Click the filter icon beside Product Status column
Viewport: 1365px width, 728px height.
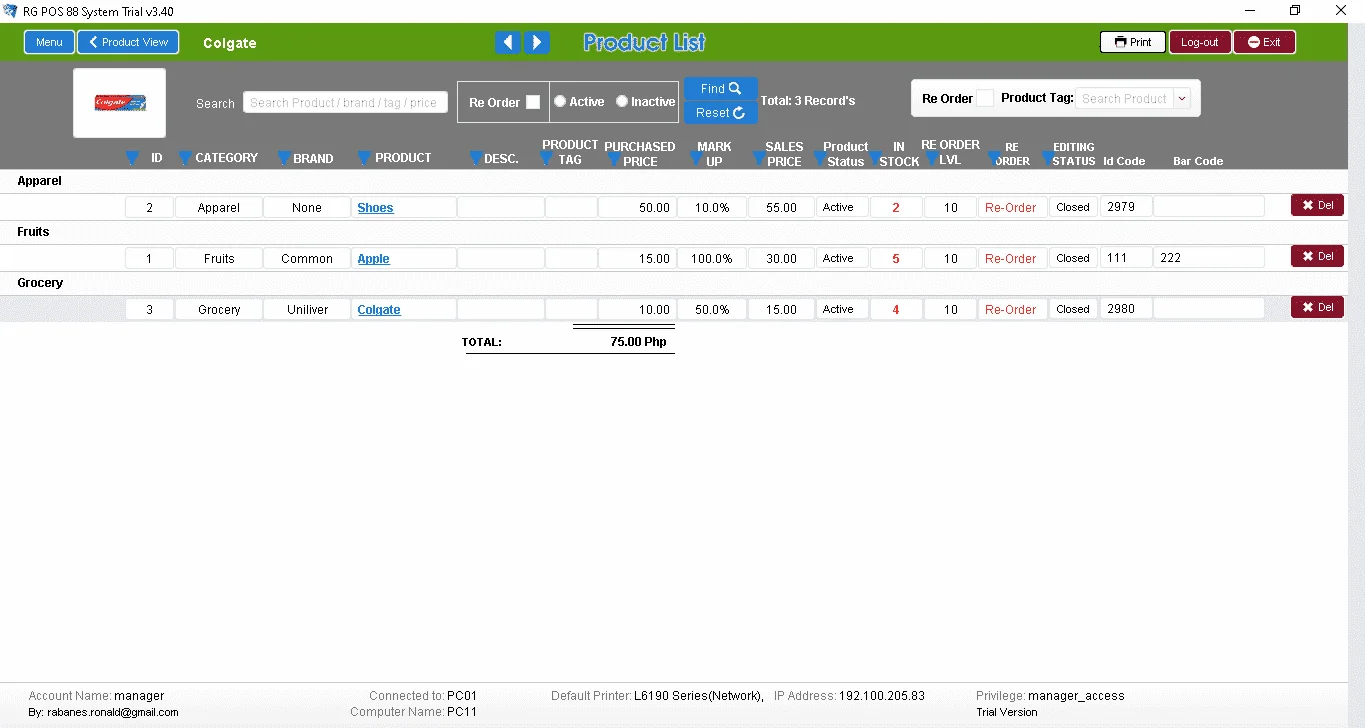[x=820, y=159]
